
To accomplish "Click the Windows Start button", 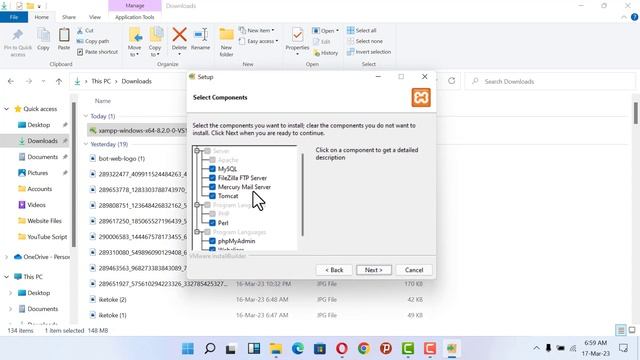I will 188,349.
